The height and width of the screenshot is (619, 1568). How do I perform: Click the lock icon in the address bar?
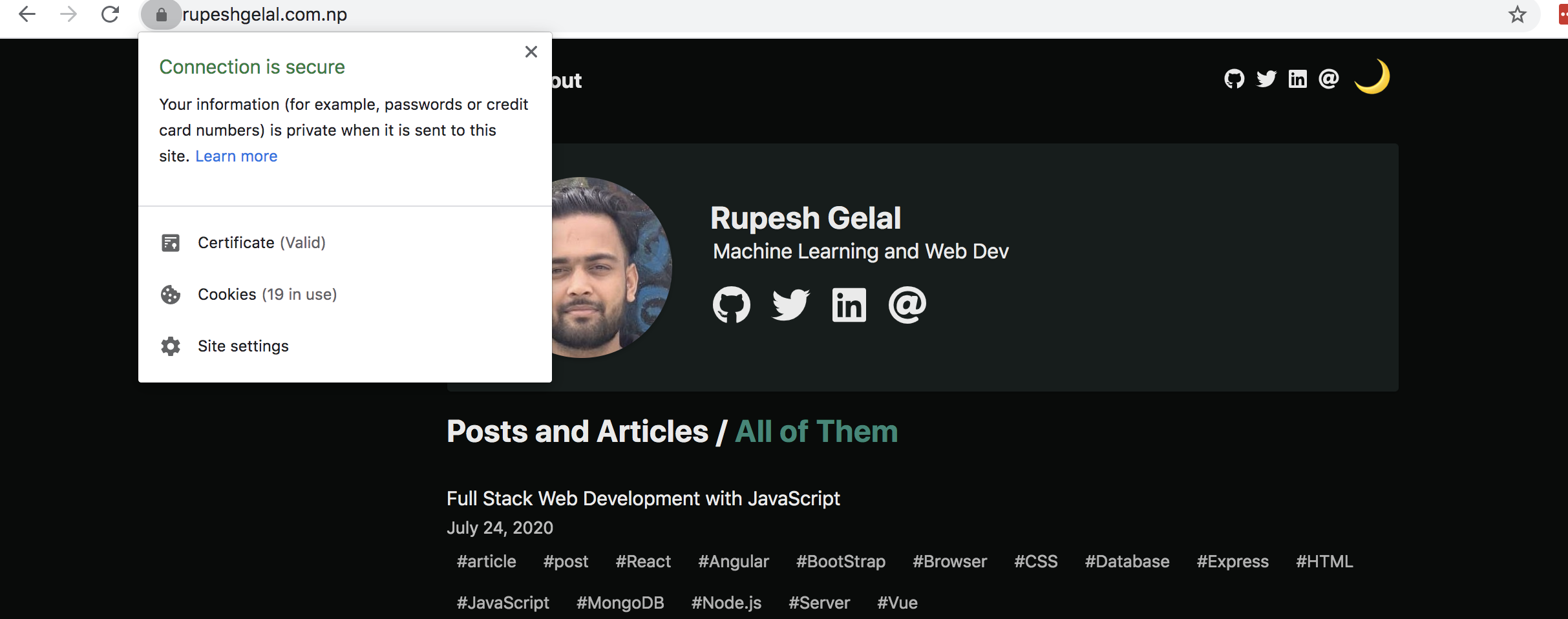pyautogui.click(x=161, y=14)
